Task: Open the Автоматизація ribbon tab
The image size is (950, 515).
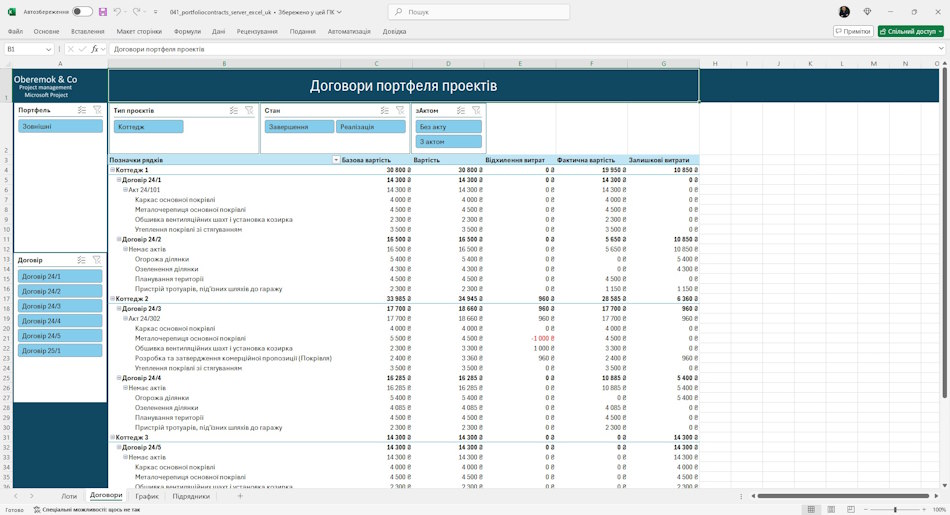Action: [349, 32]
